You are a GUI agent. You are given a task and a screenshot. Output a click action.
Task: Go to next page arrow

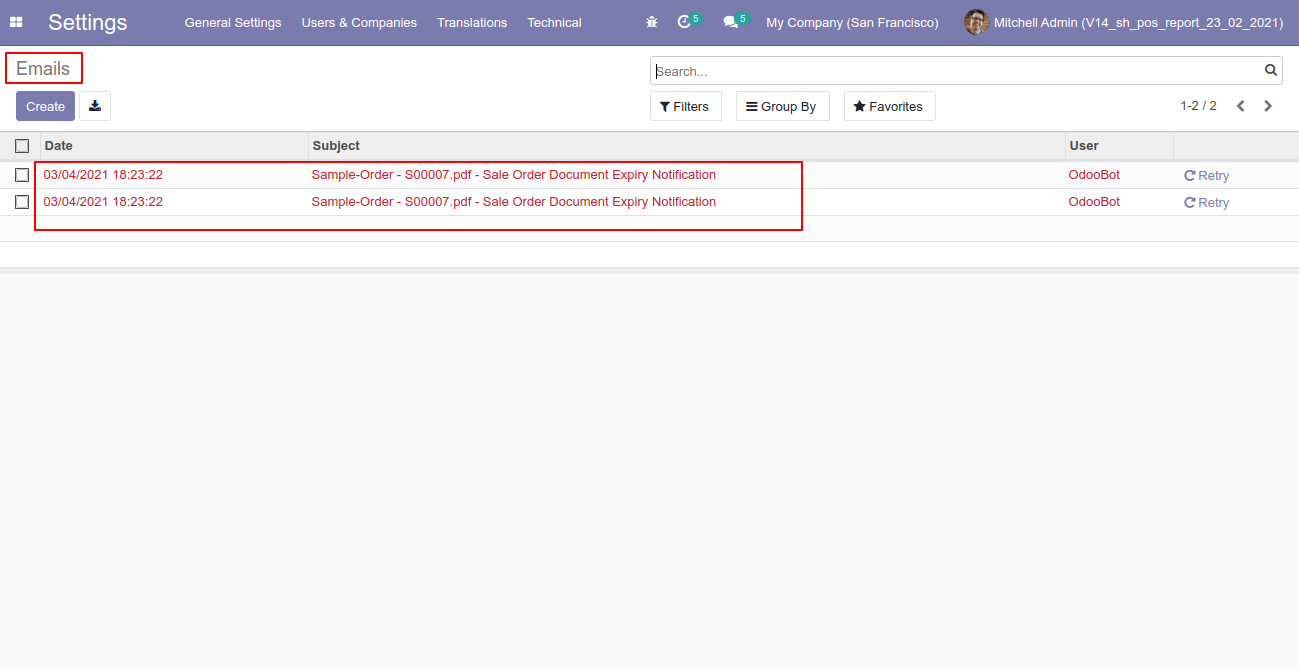pos(1268,106)
